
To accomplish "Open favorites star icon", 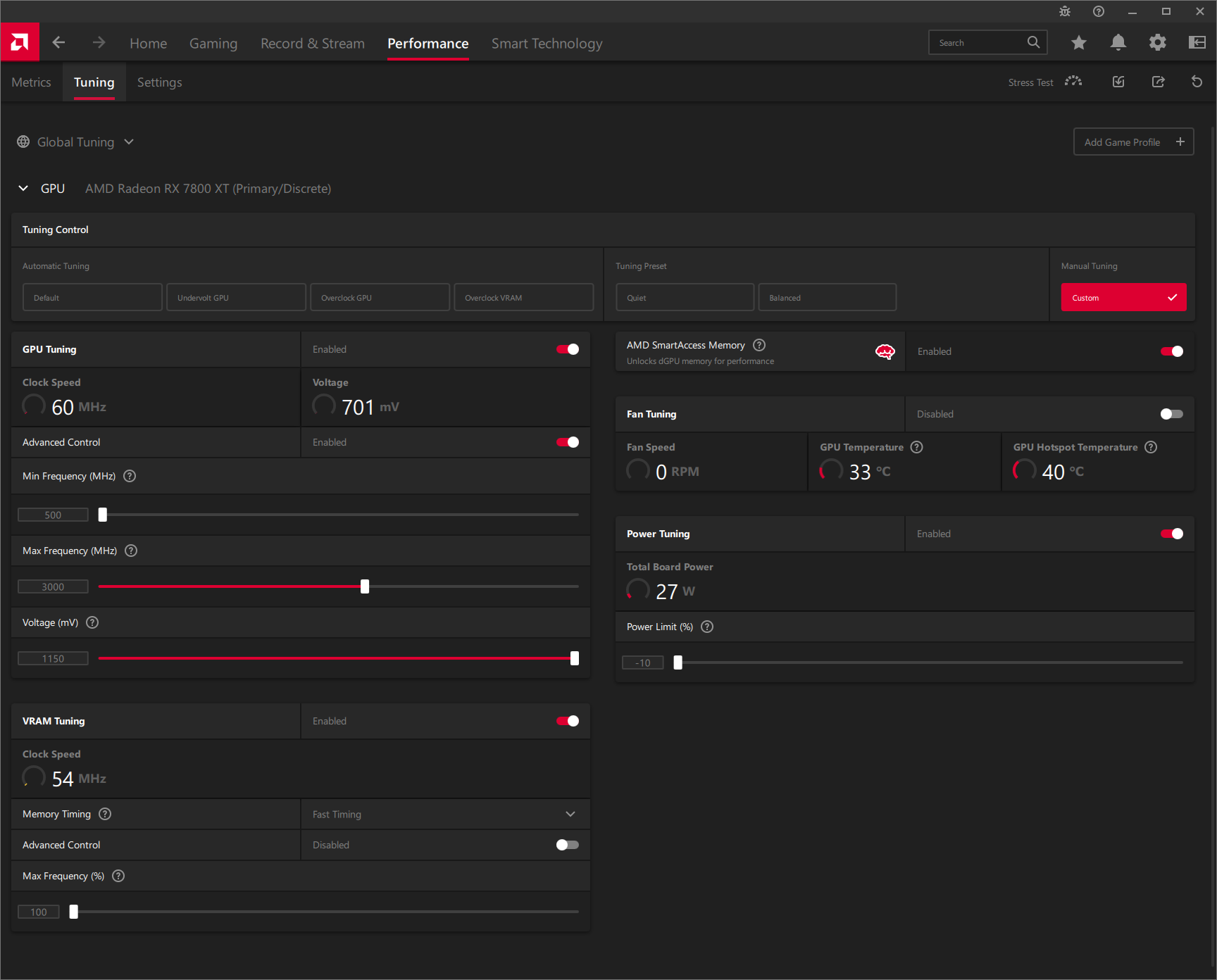I will (x=1078, y=43).
